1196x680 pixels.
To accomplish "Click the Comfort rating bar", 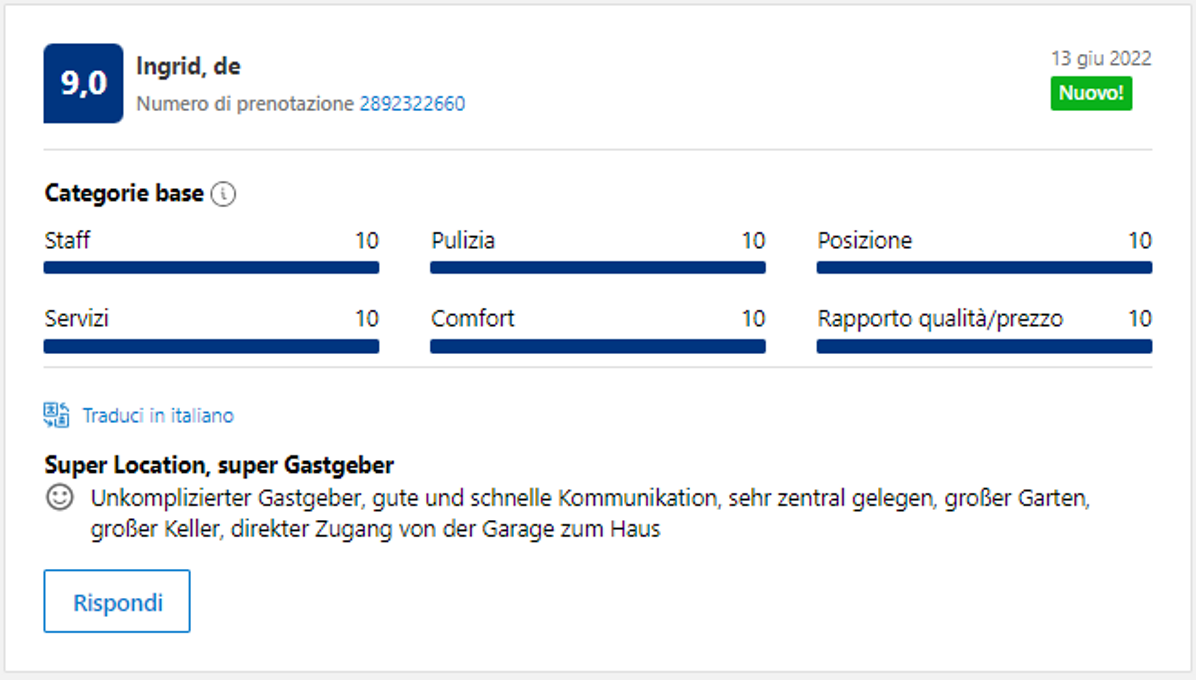I will (597, 347).
